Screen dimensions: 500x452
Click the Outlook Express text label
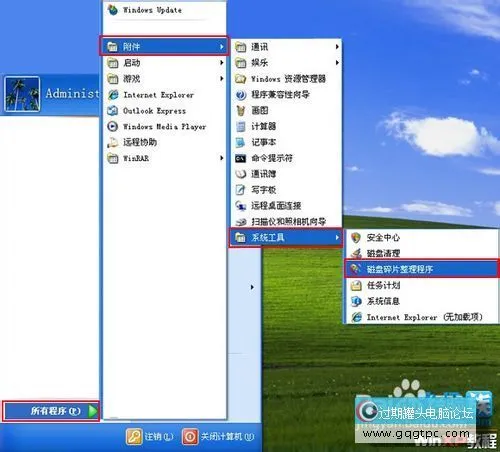pyautogui.click(x=154, y=111)
